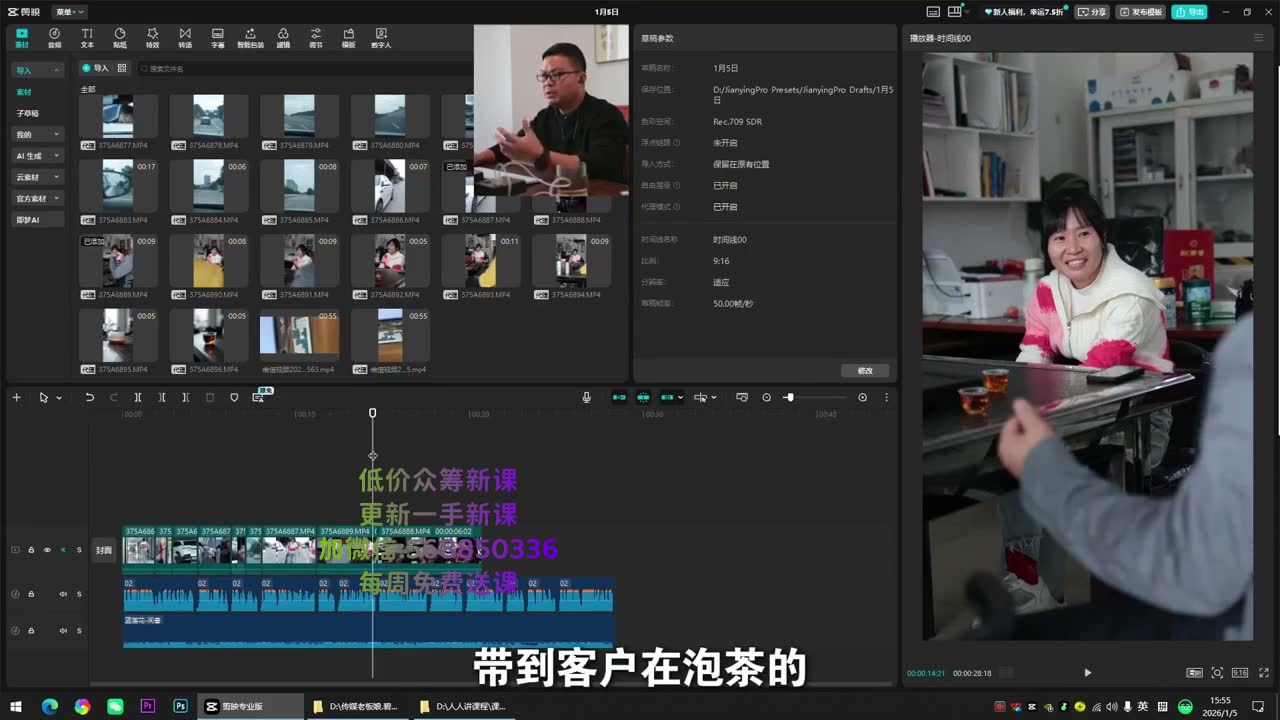Select the 375A6884.MP4 thumbnail
Viewport: 1280px width, 720px height.
click(209, 185)
